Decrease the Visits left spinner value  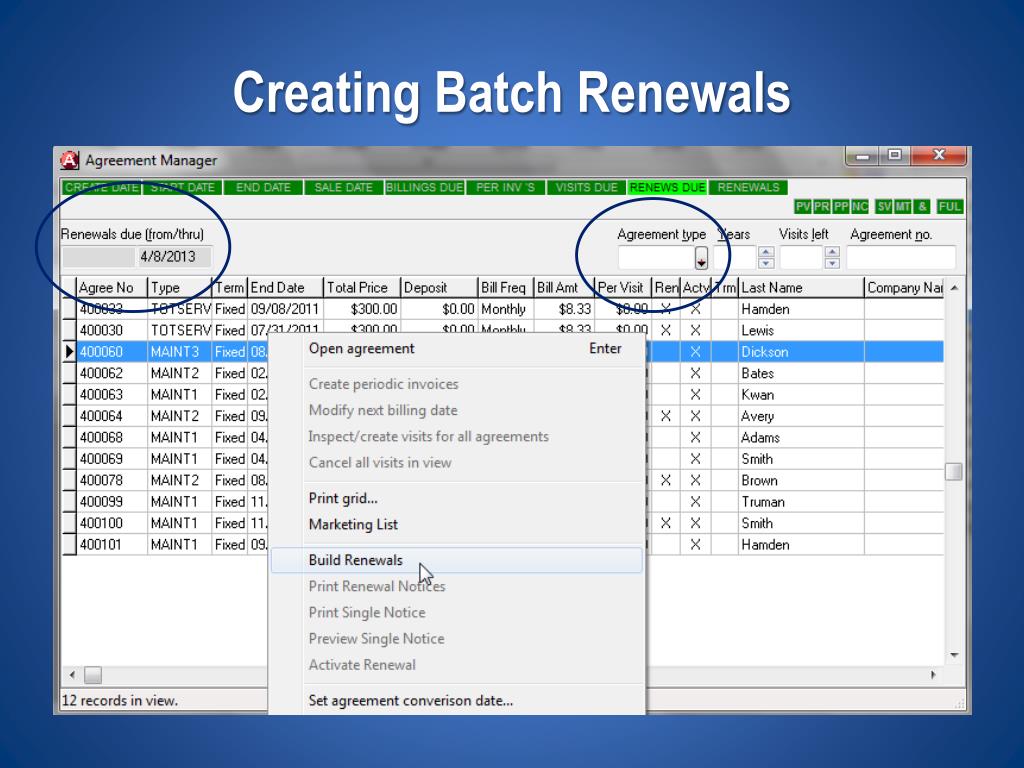click(832, 264)
